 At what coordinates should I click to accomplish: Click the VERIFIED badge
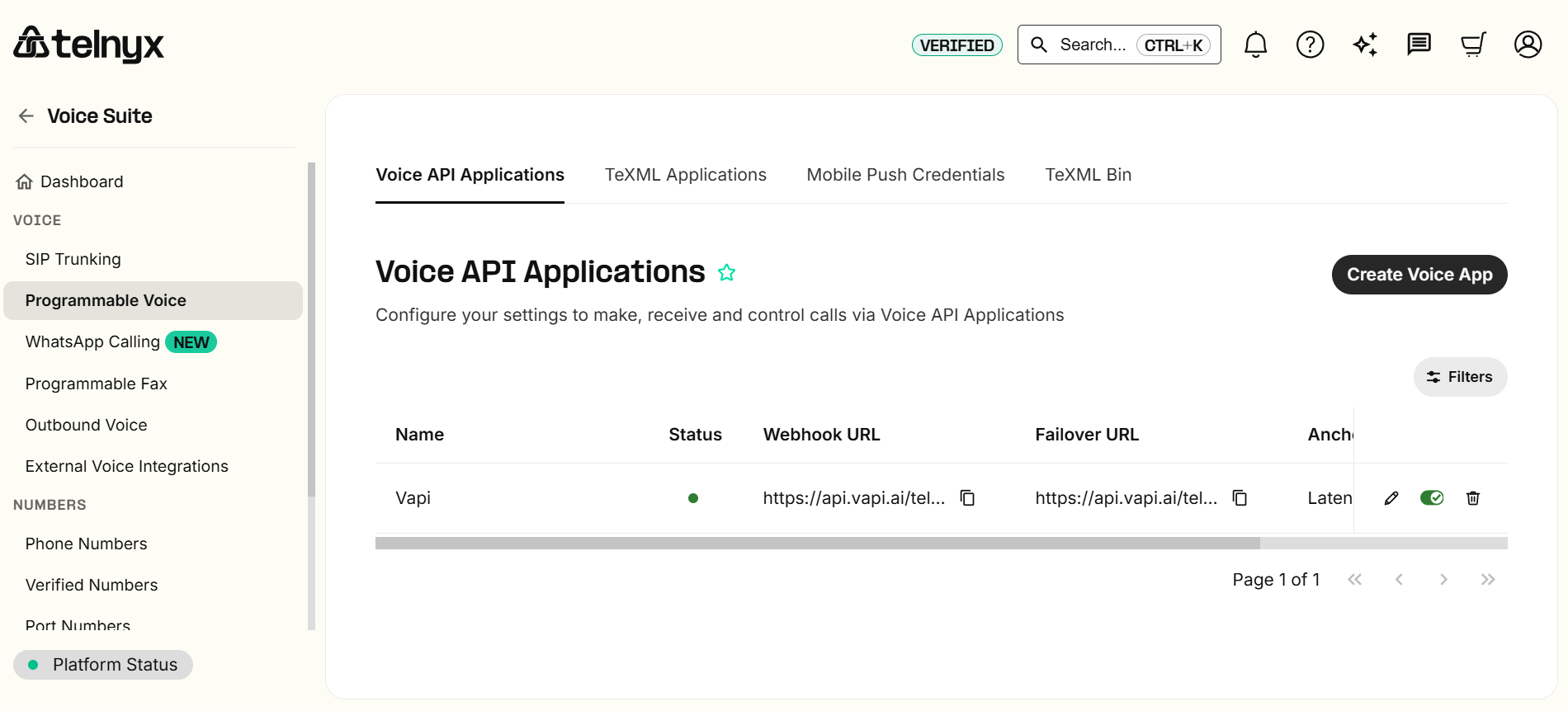(x=957, y=45)
